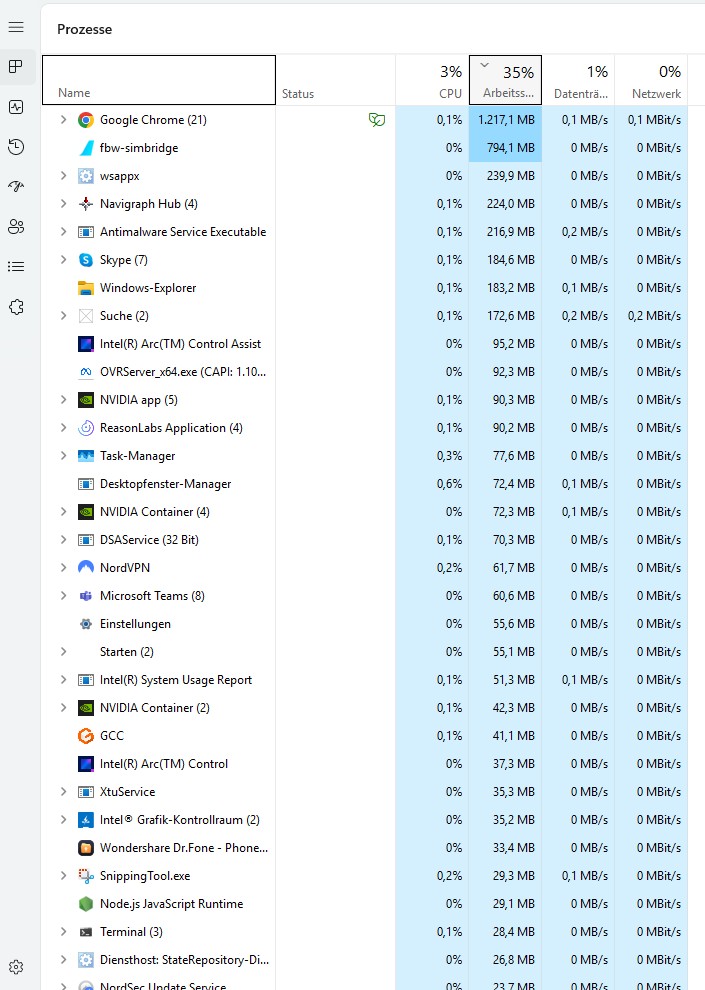The height and width of the screenshot is (990, 705).
Task: Click the Navigraph Hub icon
Action: [x=86, y=204]
